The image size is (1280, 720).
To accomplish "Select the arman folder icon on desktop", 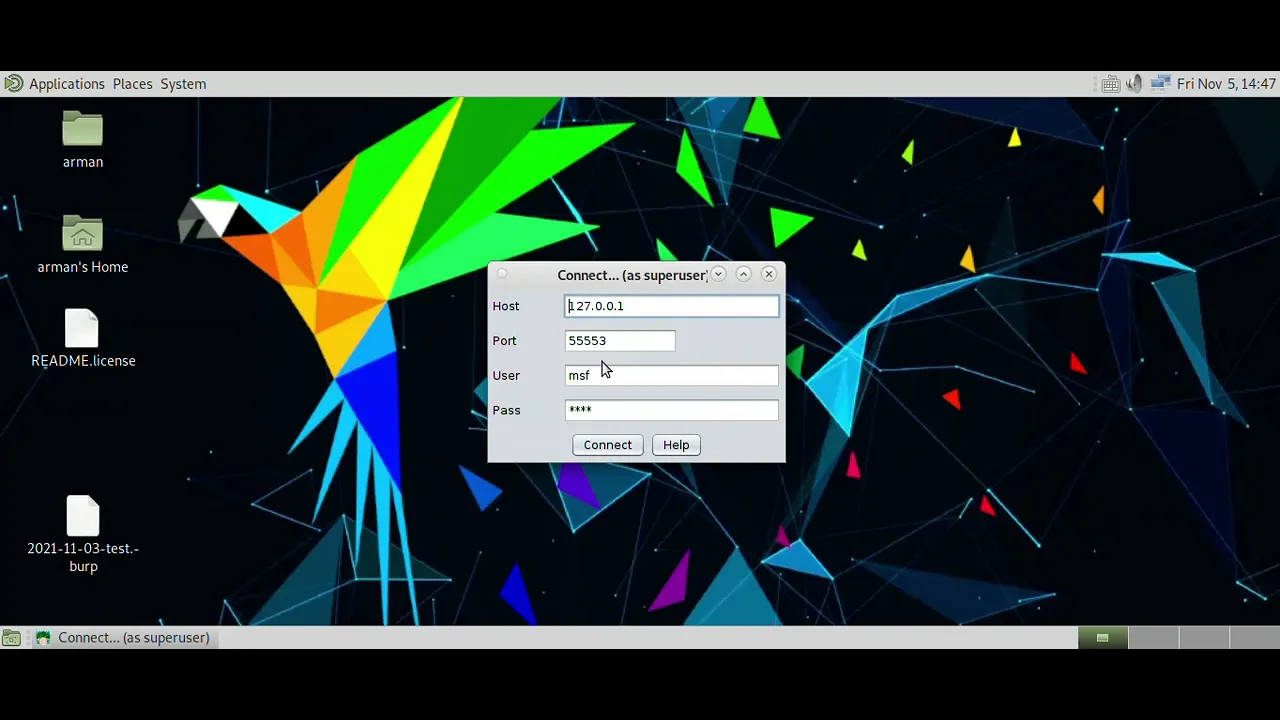I will tap(83, 129).
